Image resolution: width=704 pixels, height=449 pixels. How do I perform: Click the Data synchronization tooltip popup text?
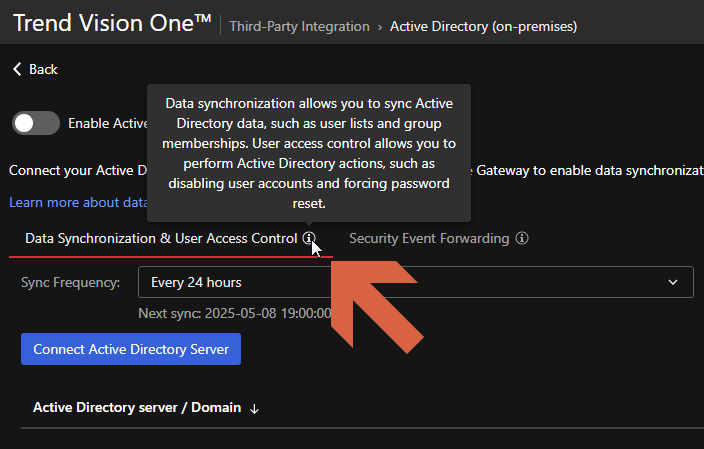(309, 153)
